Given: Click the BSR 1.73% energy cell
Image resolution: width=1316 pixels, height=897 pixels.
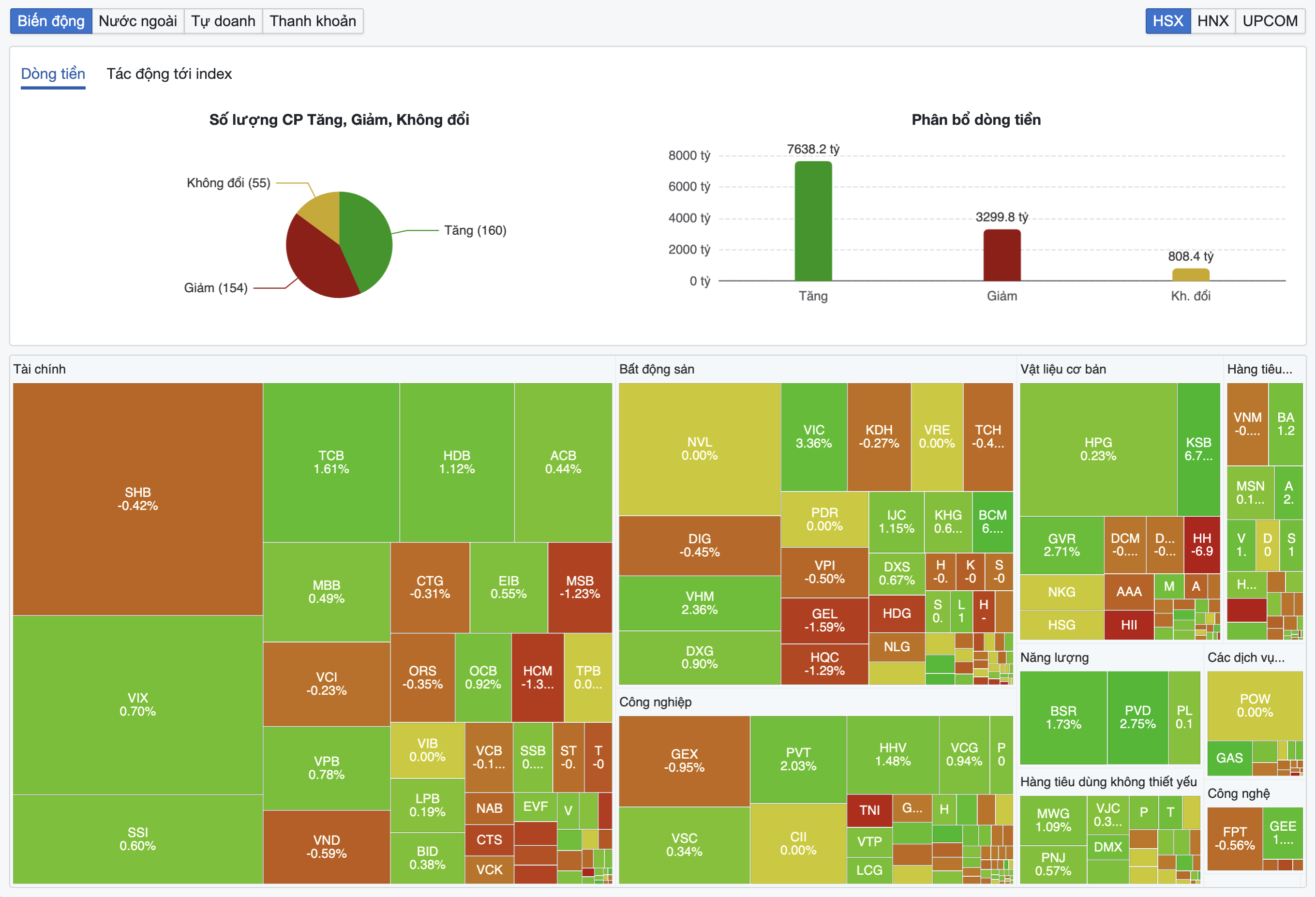Looking at the screenshot, I should pyautogui.click(x=1063, y=718).
